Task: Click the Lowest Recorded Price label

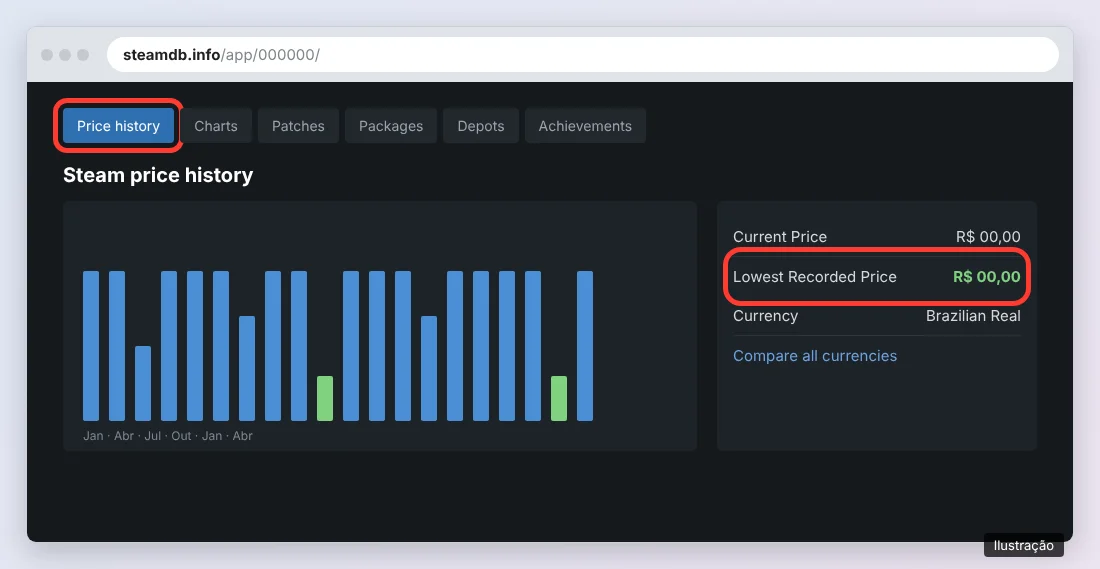Action: click(814, 276)
